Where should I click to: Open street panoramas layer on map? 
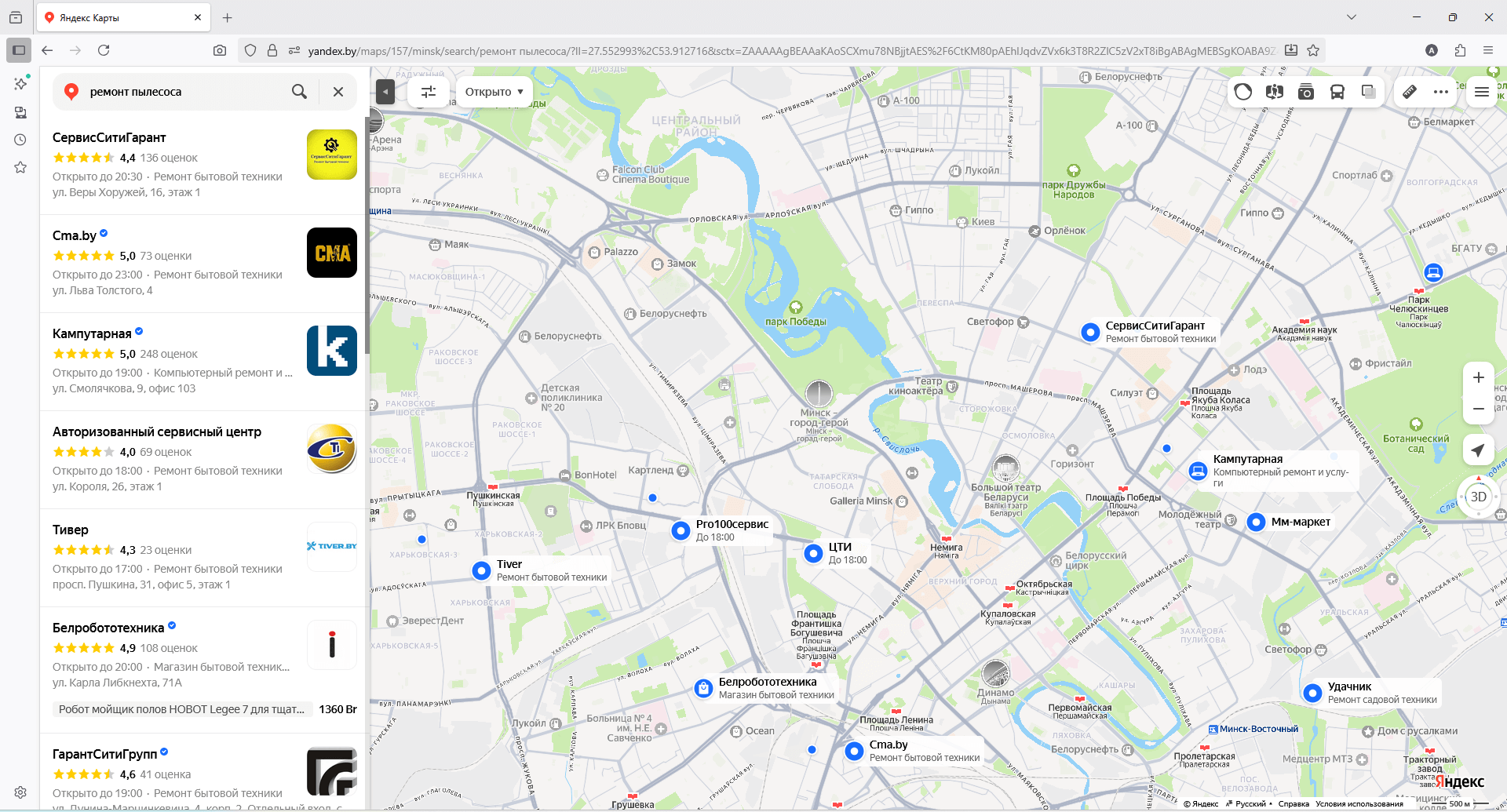tap(1274, 92)
